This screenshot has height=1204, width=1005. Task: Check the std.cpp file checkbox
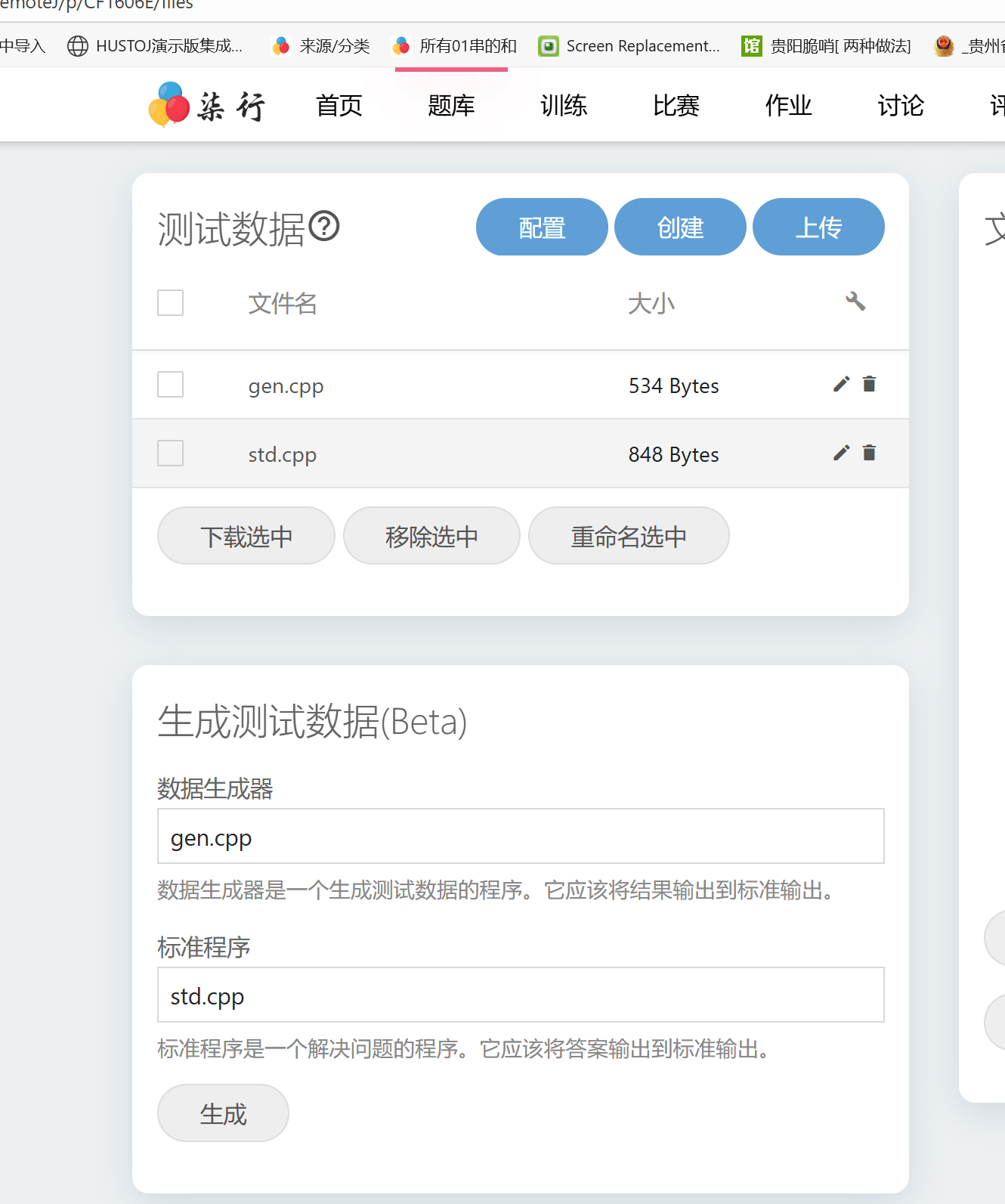pyautogui.click(x=171, y=453)
